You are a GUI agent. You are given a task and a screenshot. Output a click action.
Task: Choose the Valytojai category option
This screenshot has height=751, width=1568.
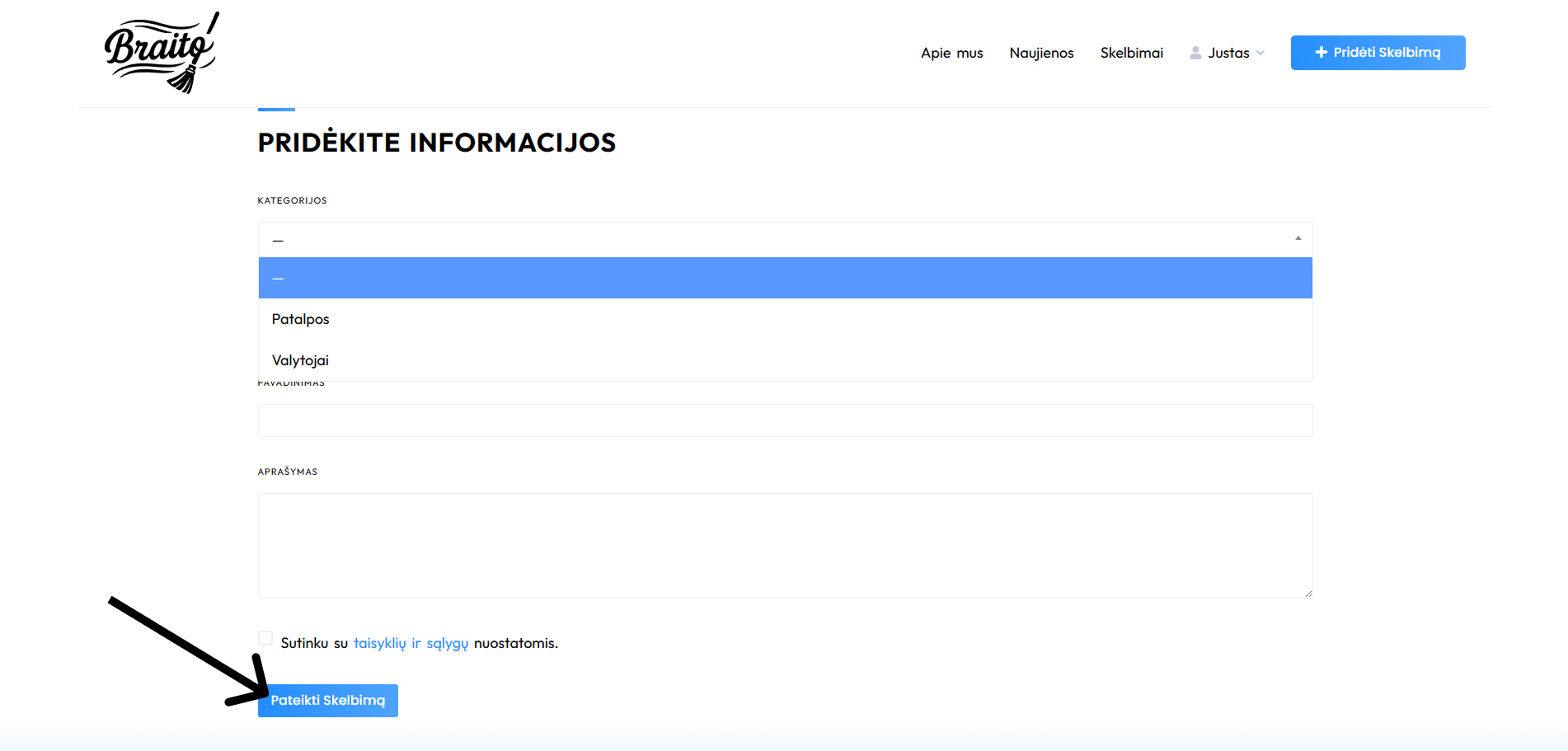point(301,360)
